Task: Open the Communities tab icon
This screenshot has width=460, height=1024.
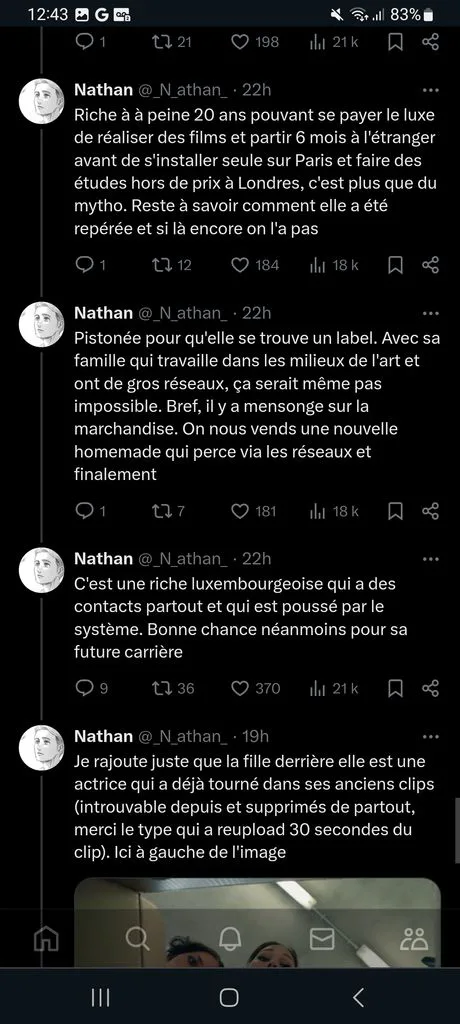Action: click(414, 938)
